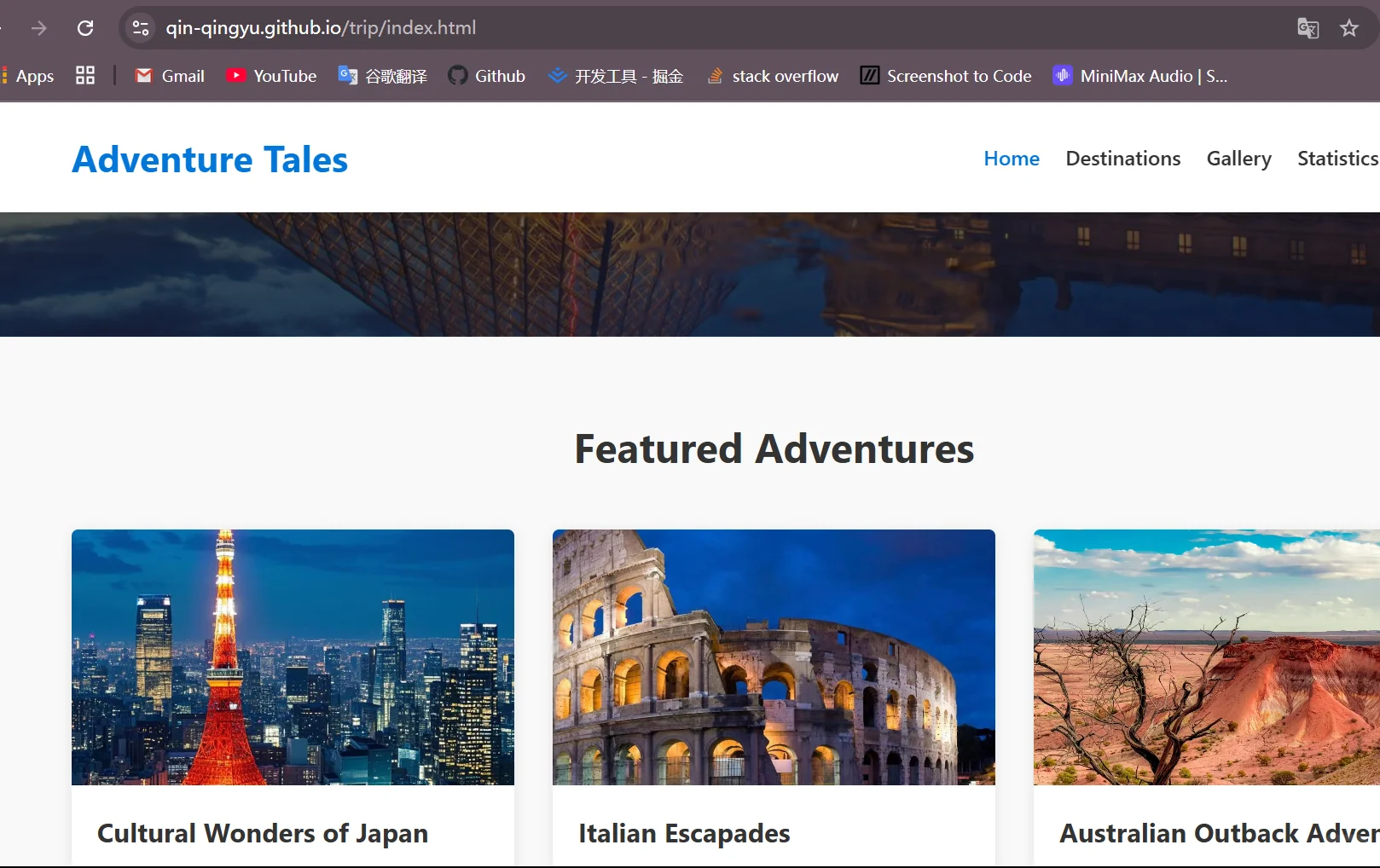View site information via the tune icon

coord(141,27)
